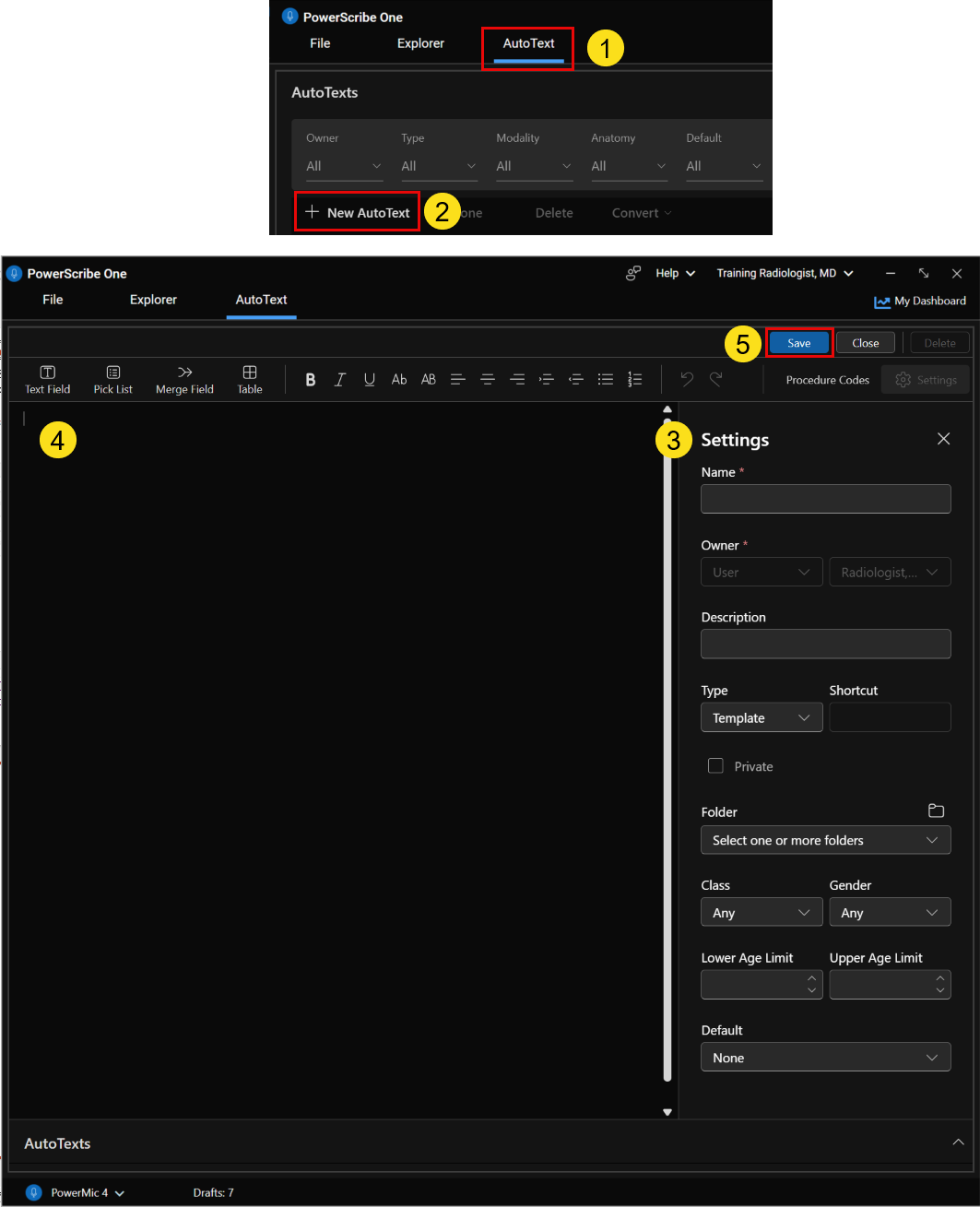Click Convert in upper window
The width and height of the screenshot is (980, 1207).
tap(642, 213)
